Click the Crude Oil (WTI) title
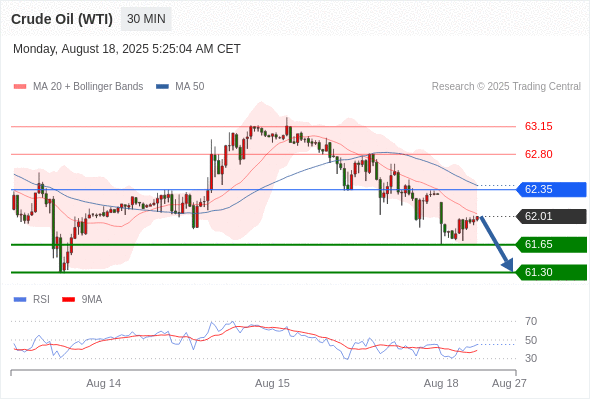This screenshot has height=400, width=590. pyautogui.click(x=62, y=19)
